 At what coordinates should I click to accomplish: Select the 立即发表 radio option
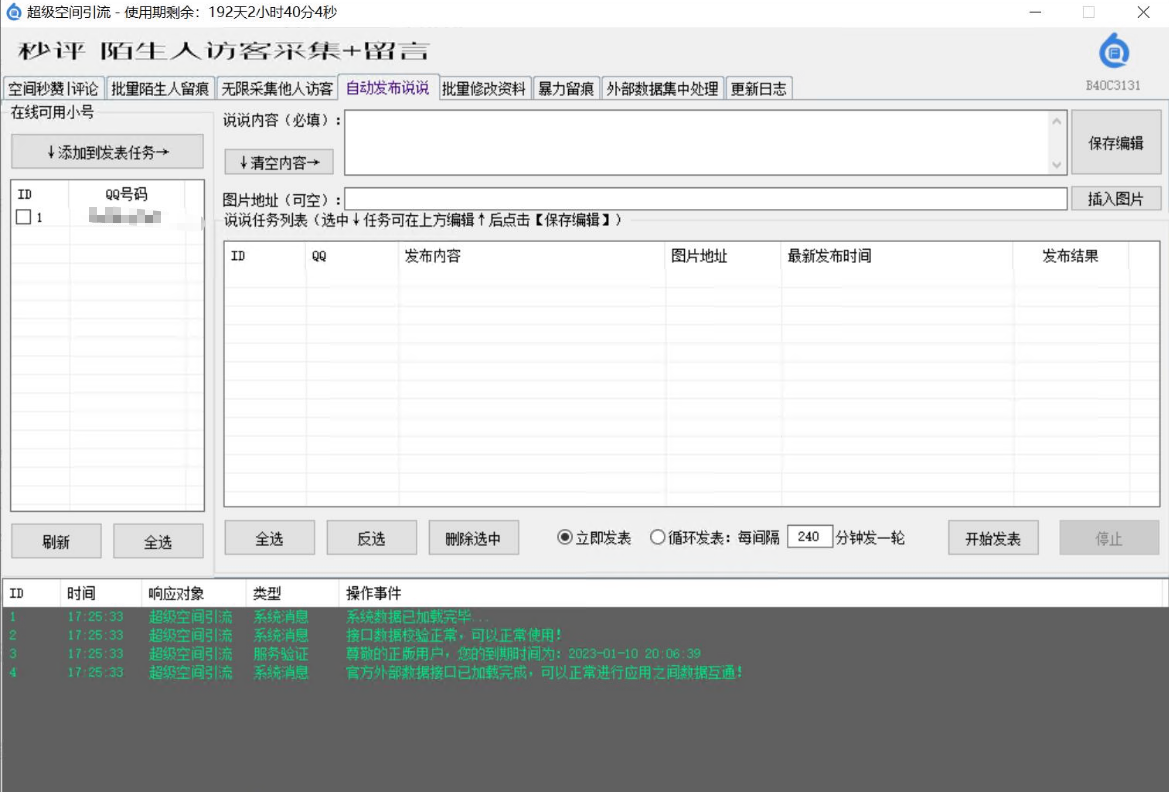pos(594,538)
